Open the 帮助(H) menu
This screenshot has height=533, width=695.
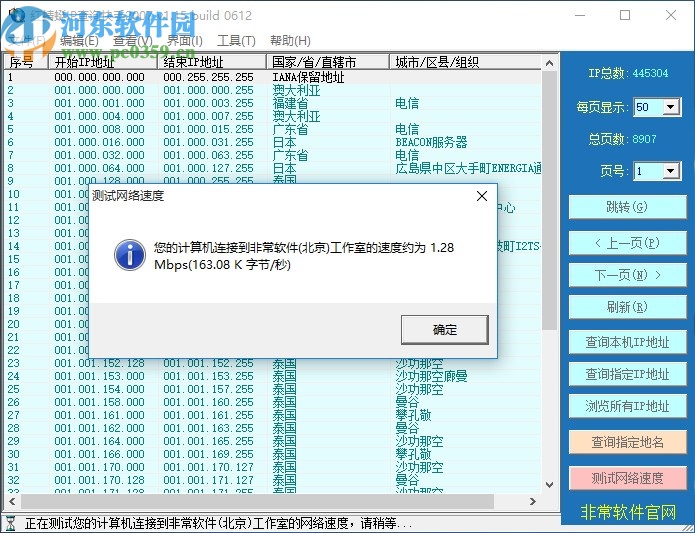point(290,41)
